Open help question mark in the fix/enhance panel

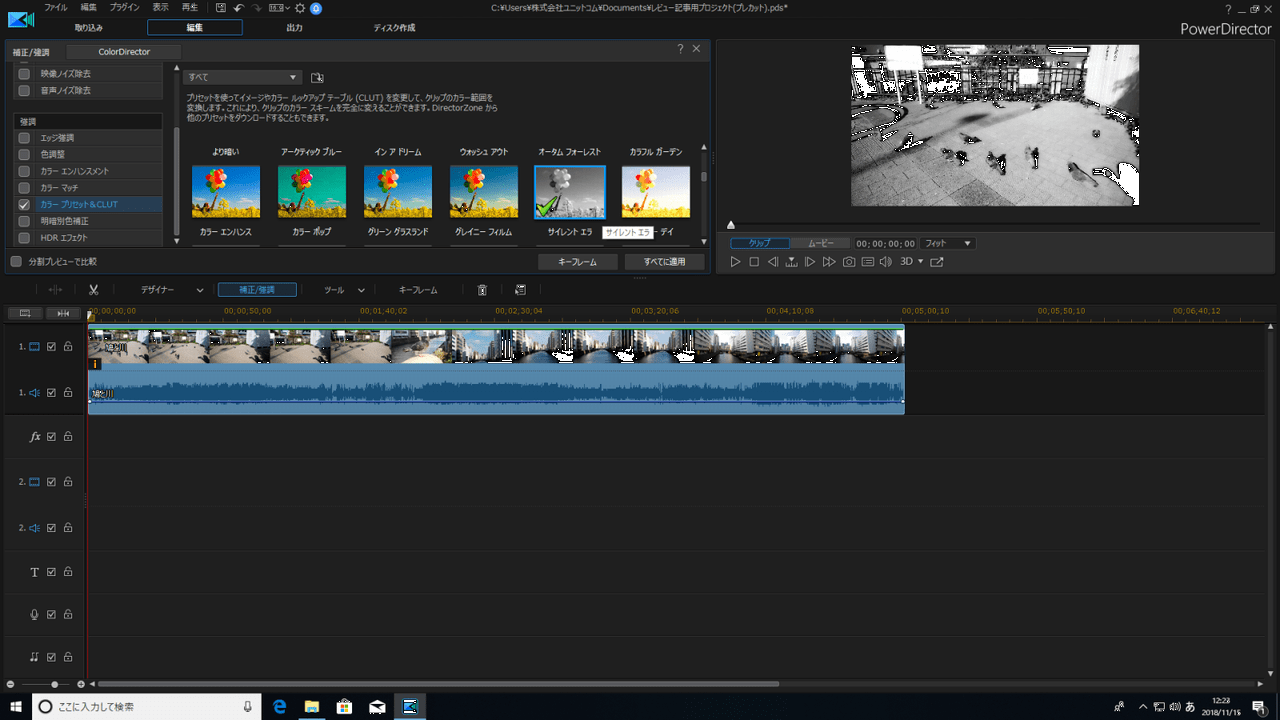(680, 48)
